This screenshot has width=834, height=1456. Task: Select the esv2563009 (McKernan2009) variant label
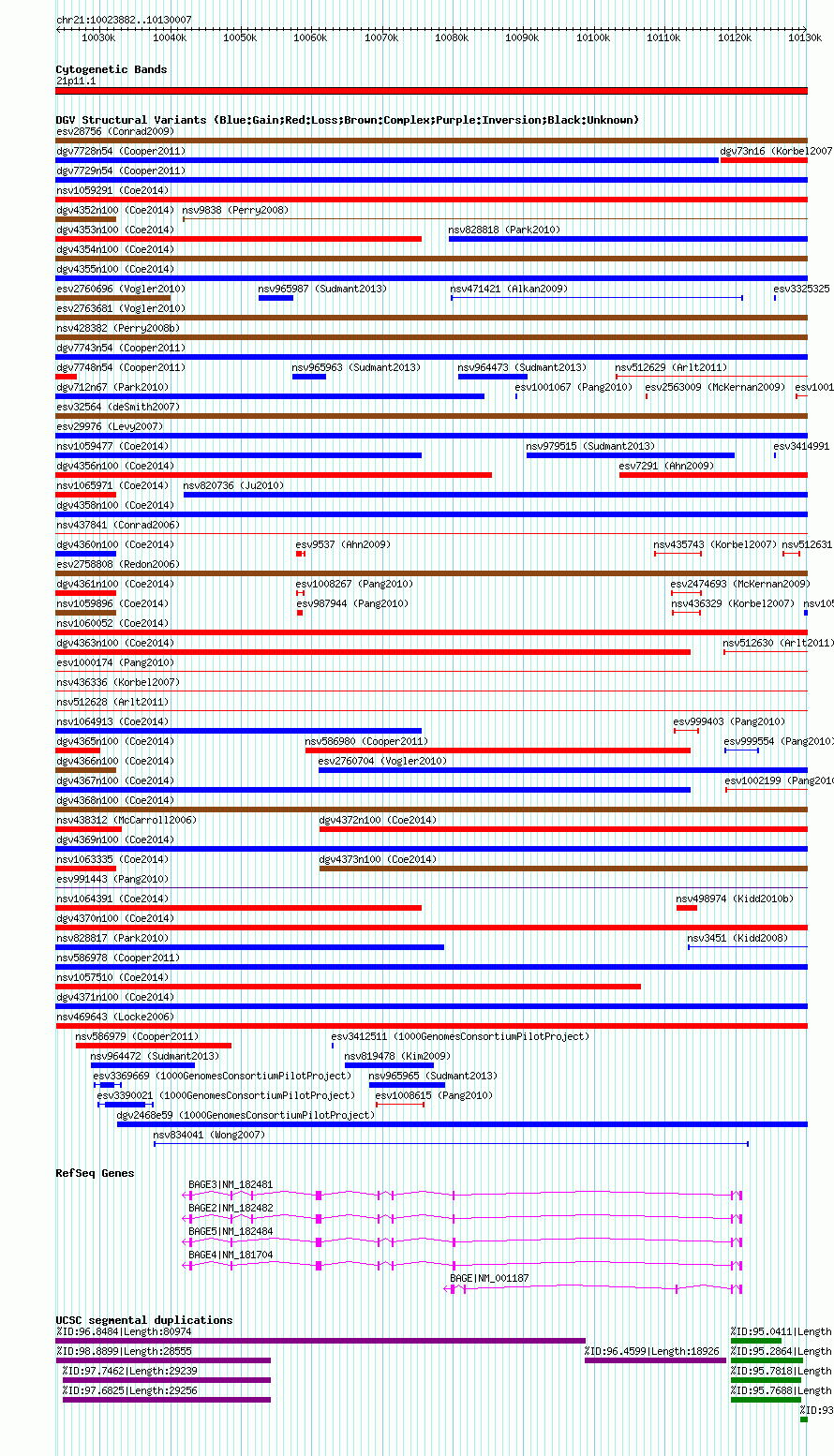(x=715, y=388)
